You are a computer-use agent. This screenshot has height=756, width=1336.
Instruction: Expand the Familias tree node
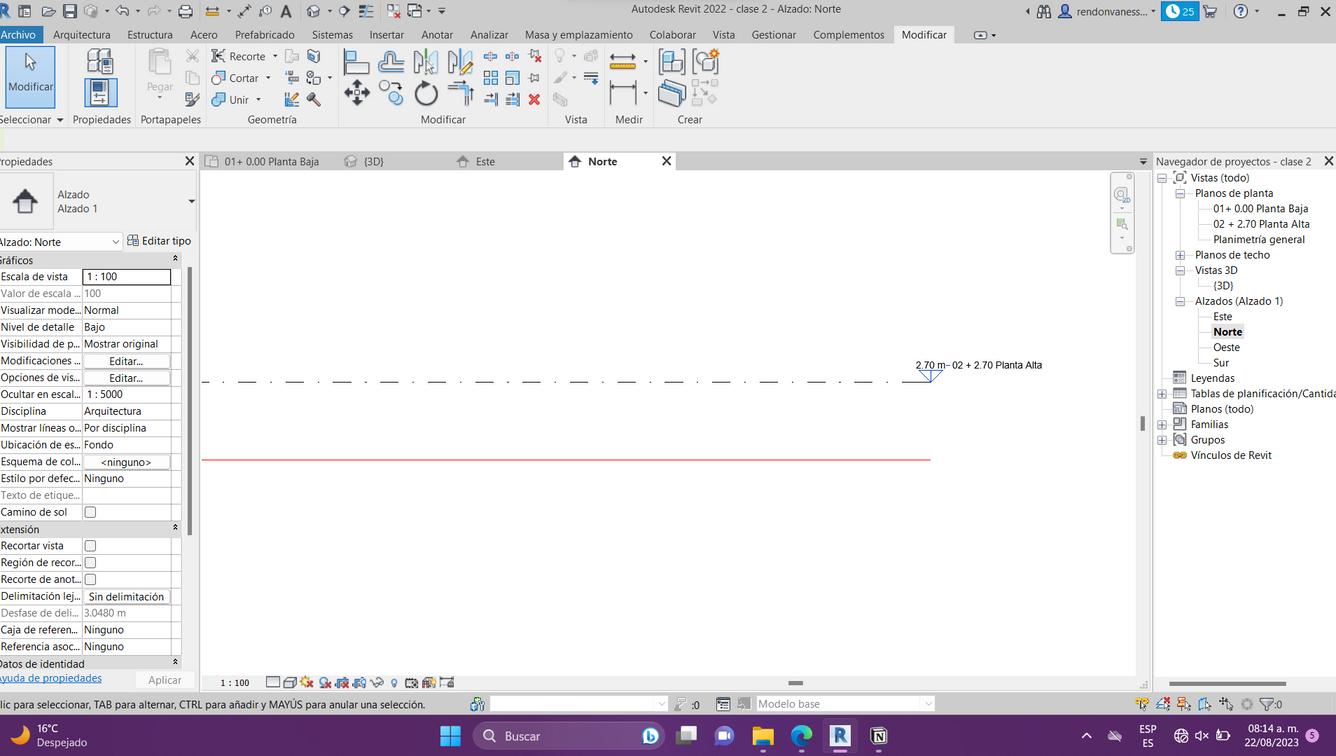[1162, 425]
